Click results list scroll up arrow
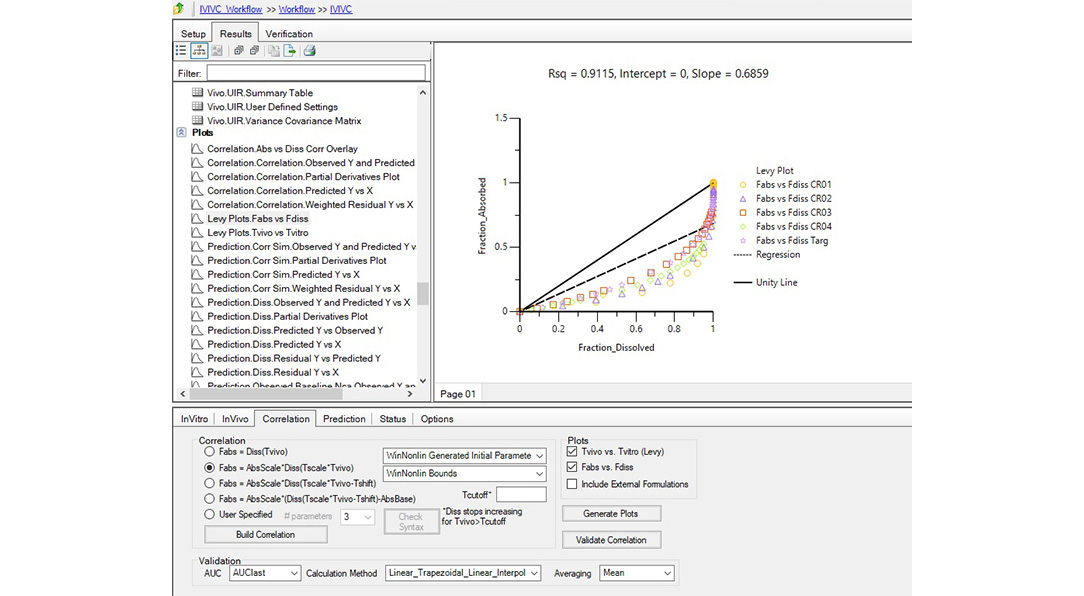This screenshot has height=596, width=1084. pos(422,93)
